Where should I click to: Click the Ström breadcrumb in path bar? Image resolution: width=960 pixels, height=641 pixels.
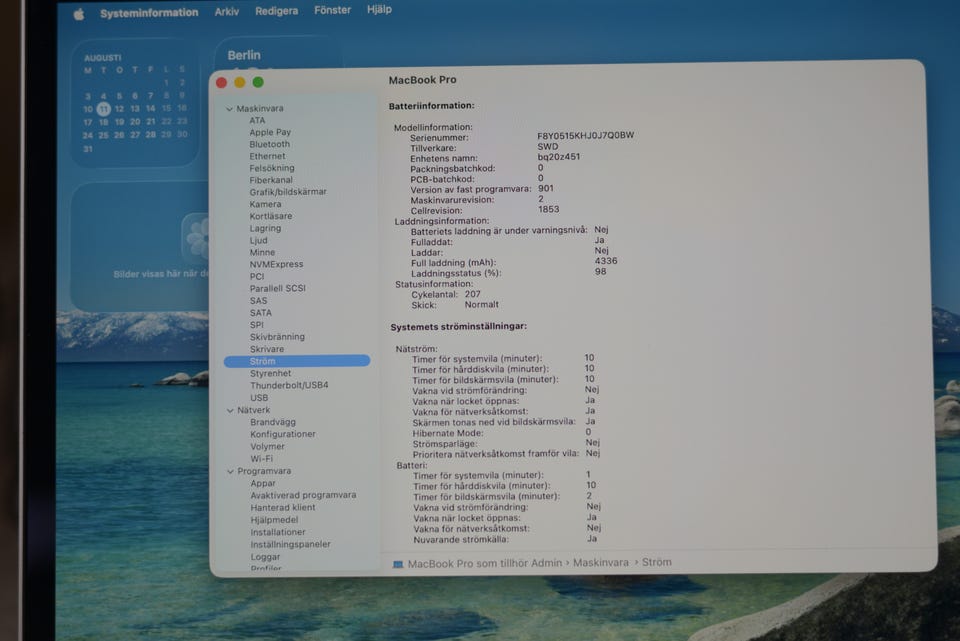pos(656,562)
